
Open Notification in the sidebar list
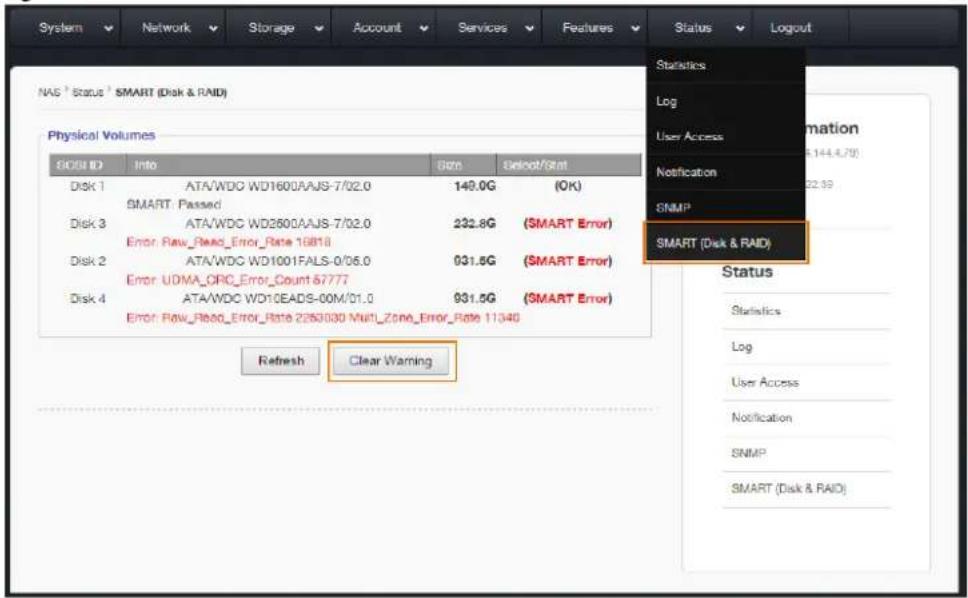pyautogui.click(x=762, y=418)
